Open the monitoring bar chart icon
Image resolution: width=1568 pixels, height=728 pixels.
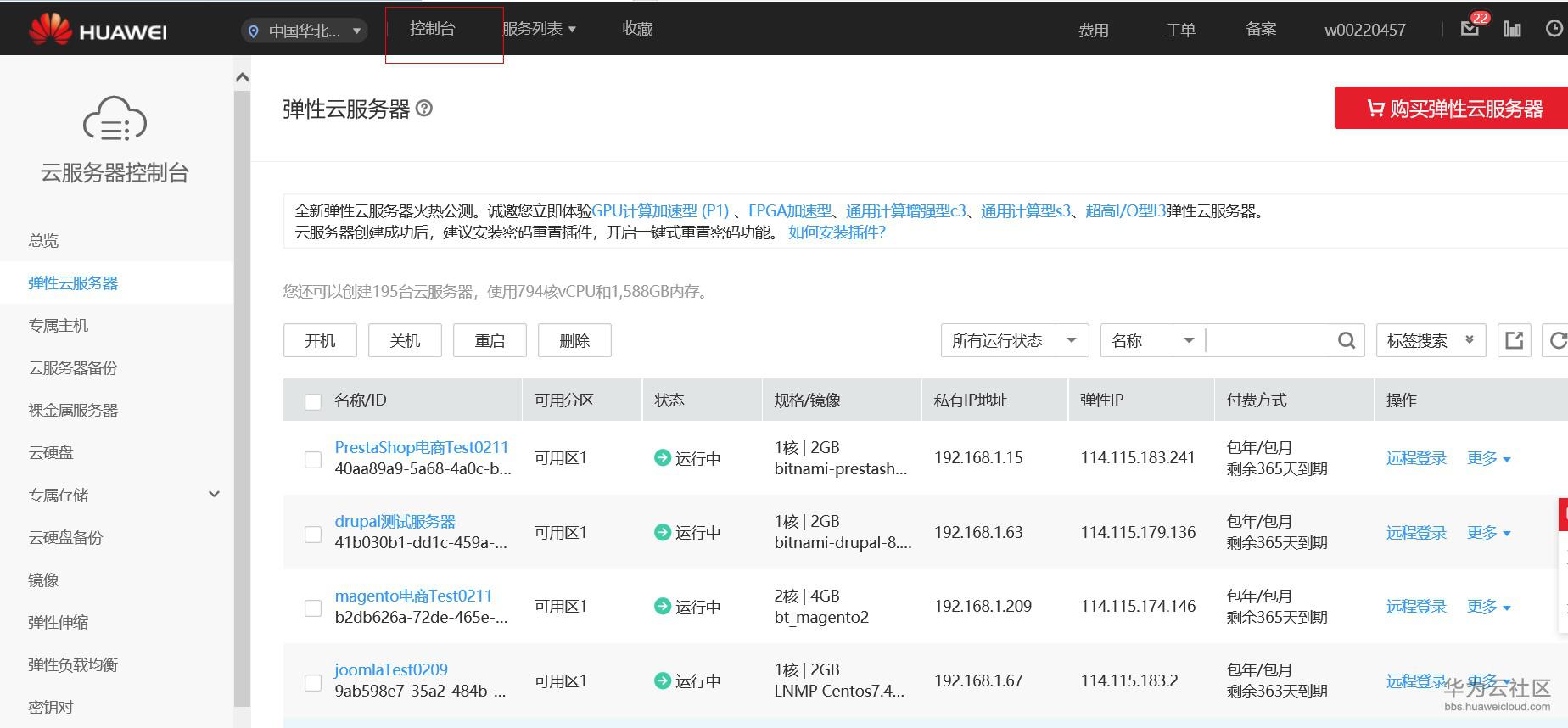click(1512, 29)
